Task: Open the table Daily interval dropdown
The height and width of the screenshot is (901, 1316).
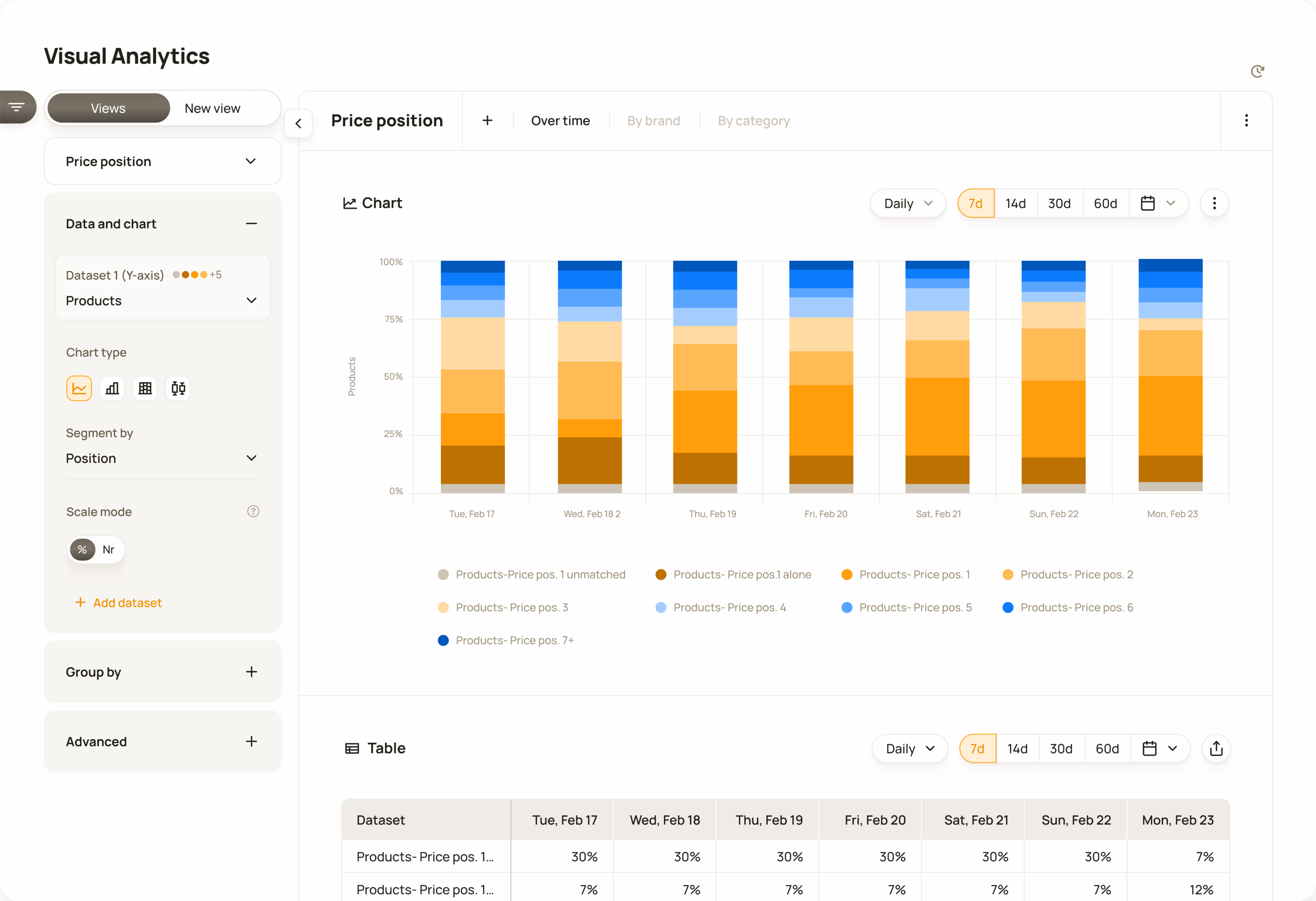Action: pyautogui.click(x=909, y=749)
